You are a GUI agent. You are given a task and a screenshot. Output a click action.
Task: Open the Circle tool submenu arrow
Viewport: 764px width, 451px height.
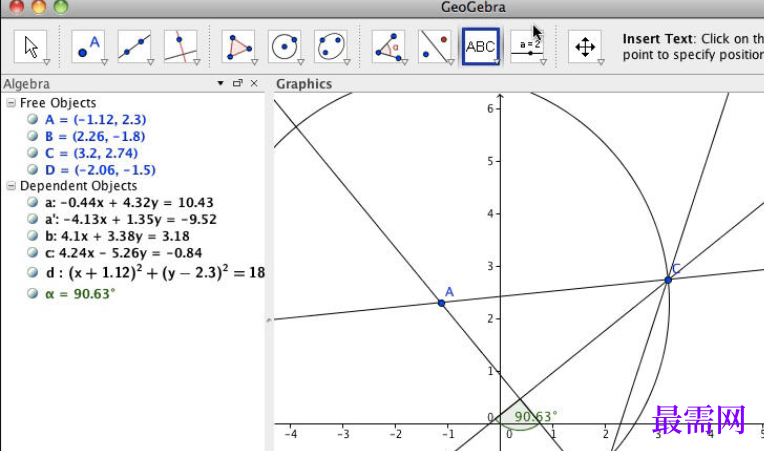pos(301,62)
